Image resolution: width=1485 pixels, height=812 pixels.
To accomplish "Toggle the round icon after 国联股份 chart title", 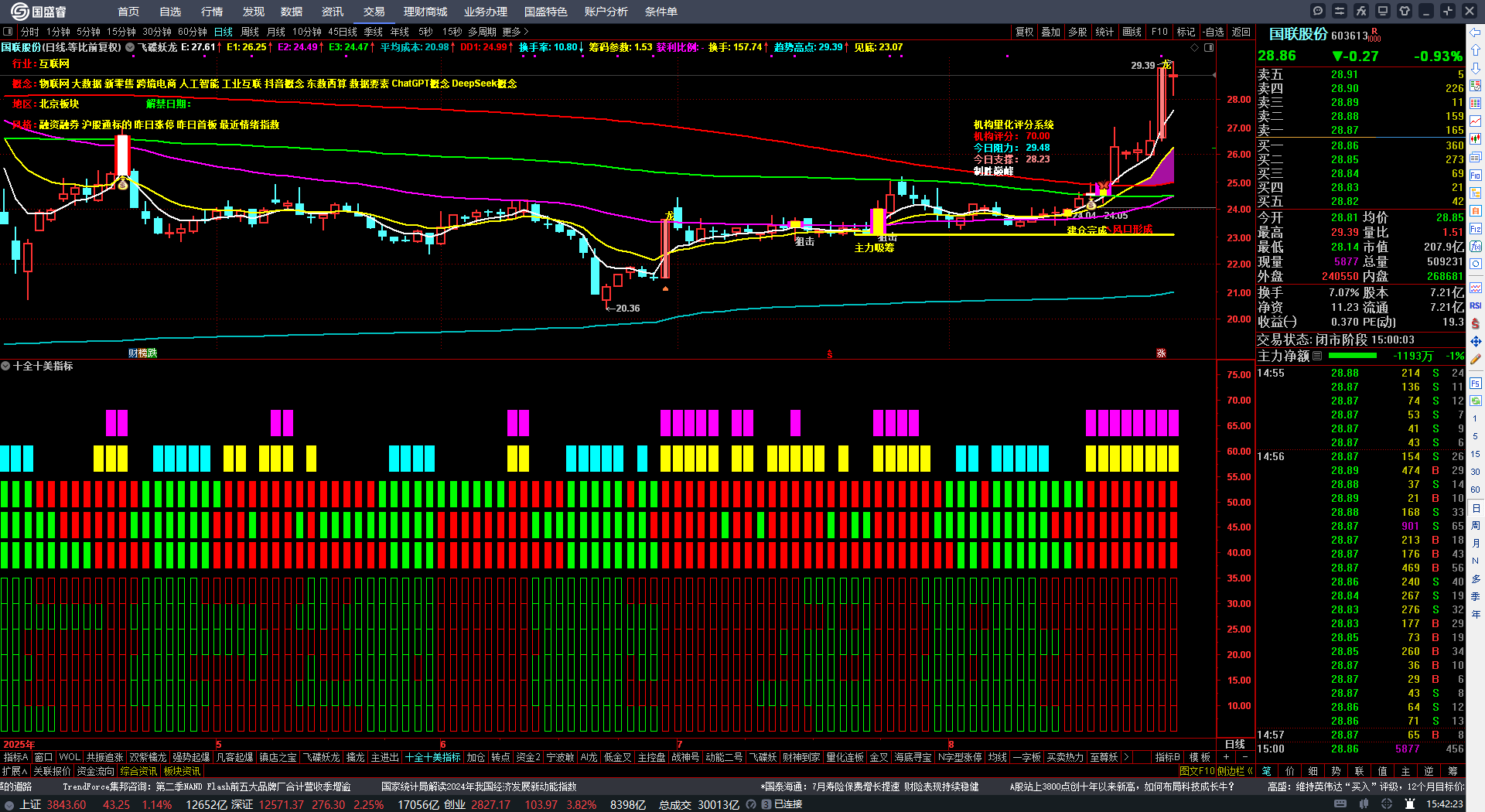I will 130,47.
